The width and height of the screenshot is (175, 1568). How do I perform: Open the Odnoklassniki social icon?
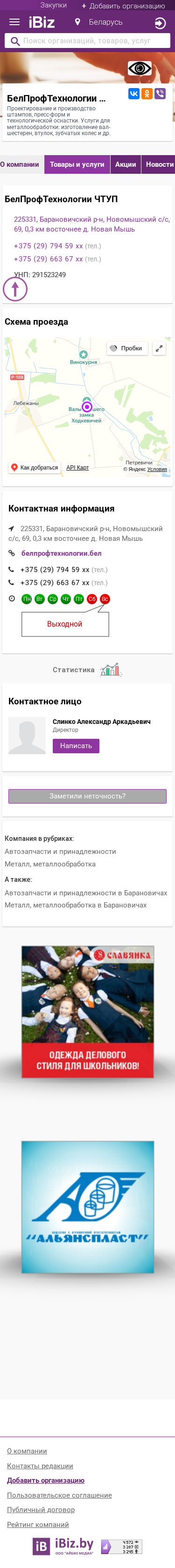(x=147, y=94)
